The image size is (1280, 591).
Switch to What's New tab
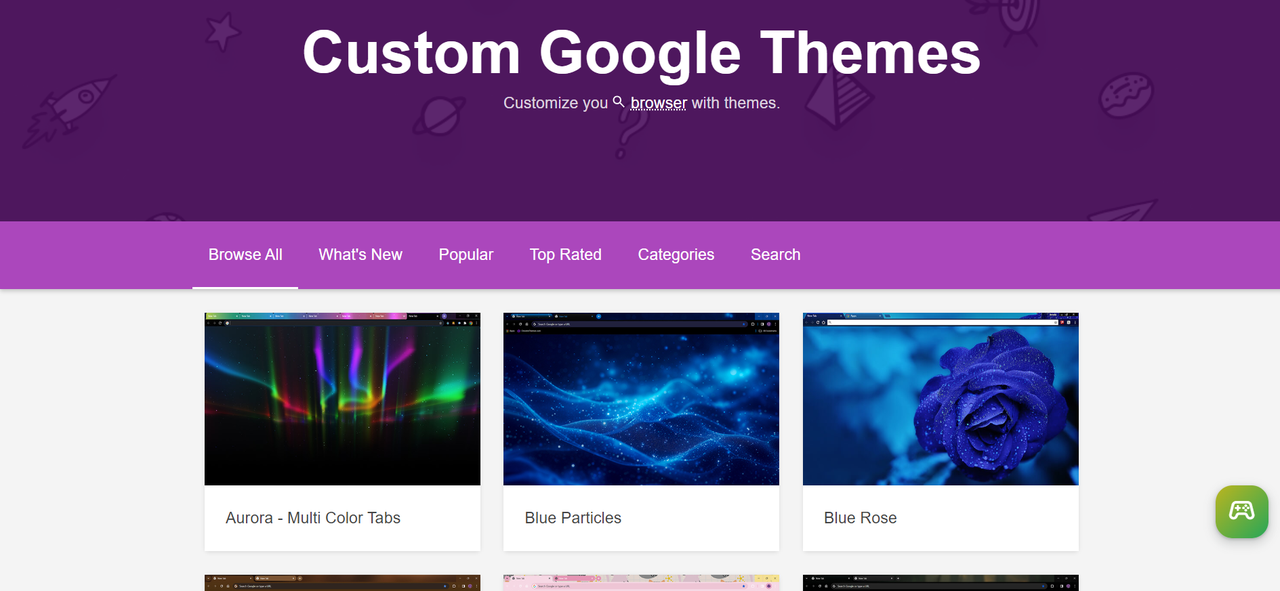click(x=360, y=255)
